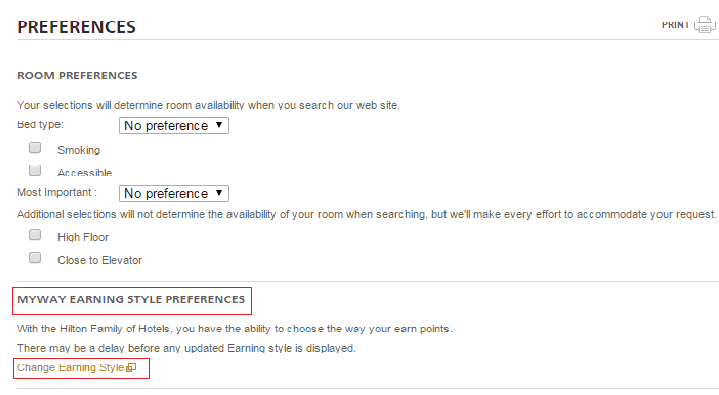
Task: Click the High Floor label text
Action: (83, 237)
